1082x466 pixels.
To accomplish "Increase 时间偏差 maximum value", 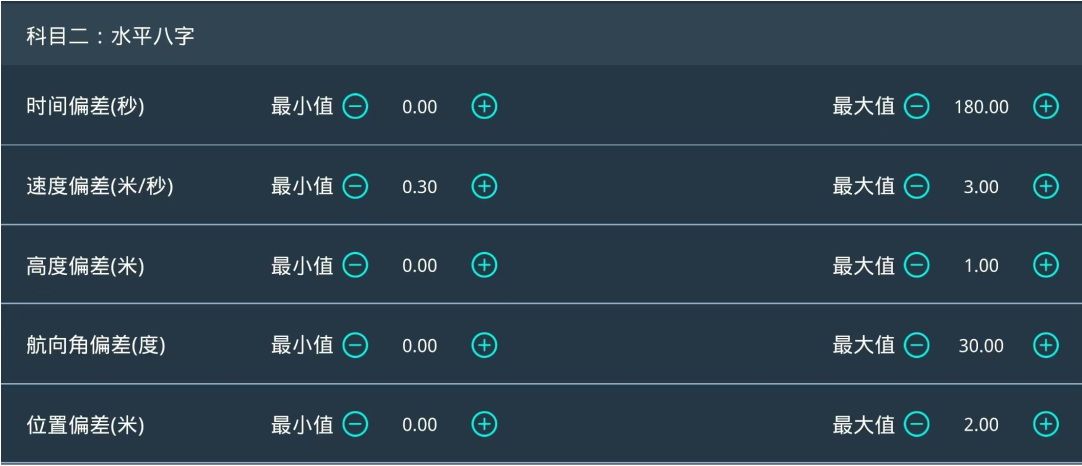I will coord(1045,106).
